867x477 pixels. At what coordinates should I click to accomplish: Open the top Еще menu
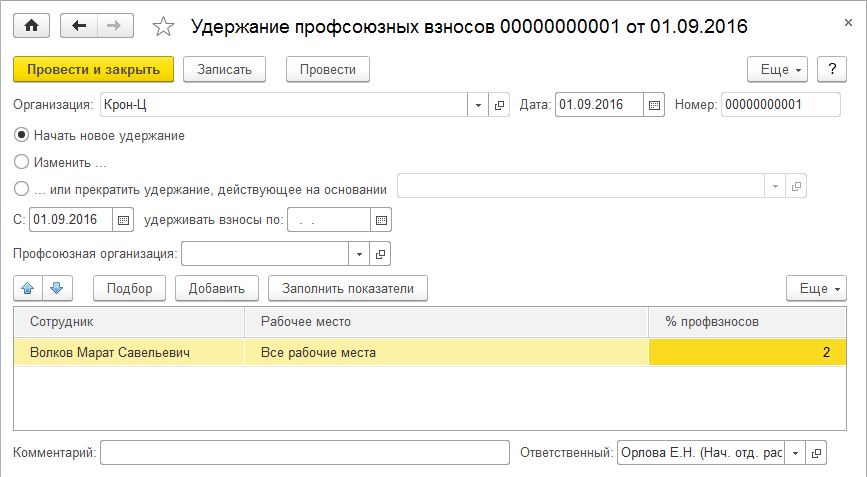click(782, 69)
